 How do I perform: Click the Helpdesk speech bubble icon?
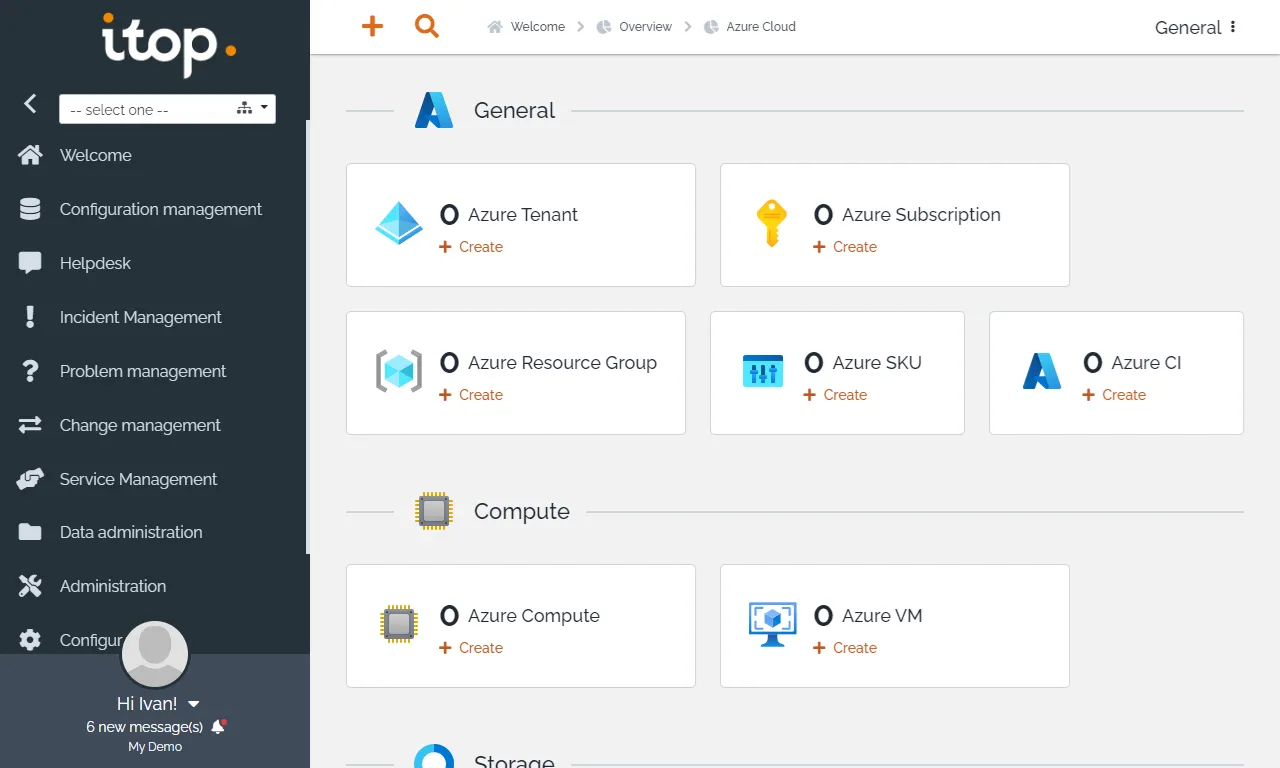pos(30,263)
